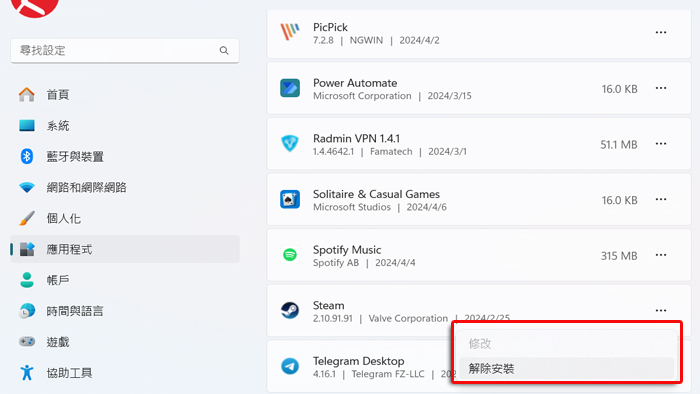The image size is (700, 394).
Task: Open 帳戶 settings
Action: point(125,280)
